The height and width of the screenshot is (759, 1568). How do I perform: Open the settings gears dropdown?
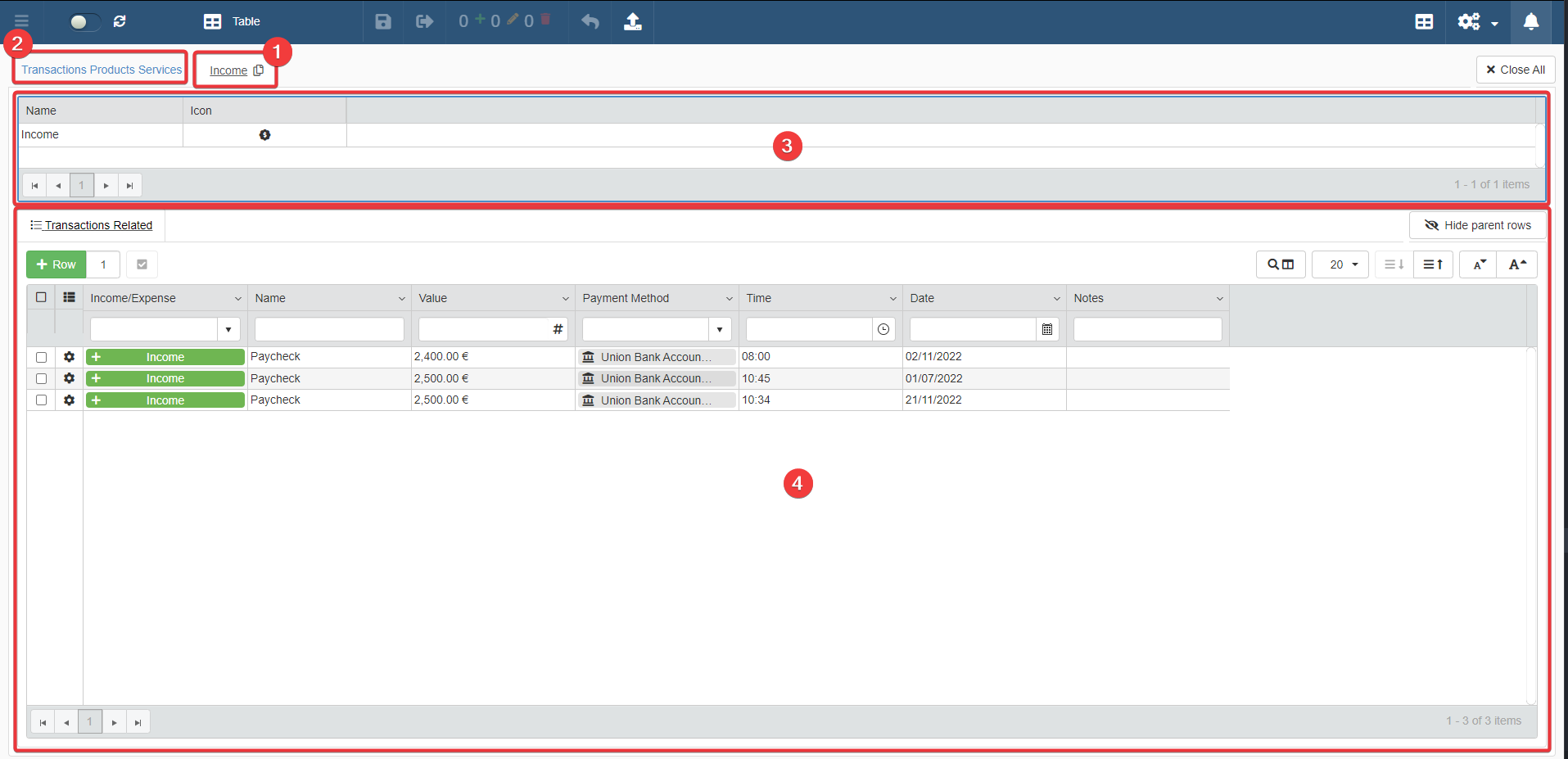[x=1477, y=22]
